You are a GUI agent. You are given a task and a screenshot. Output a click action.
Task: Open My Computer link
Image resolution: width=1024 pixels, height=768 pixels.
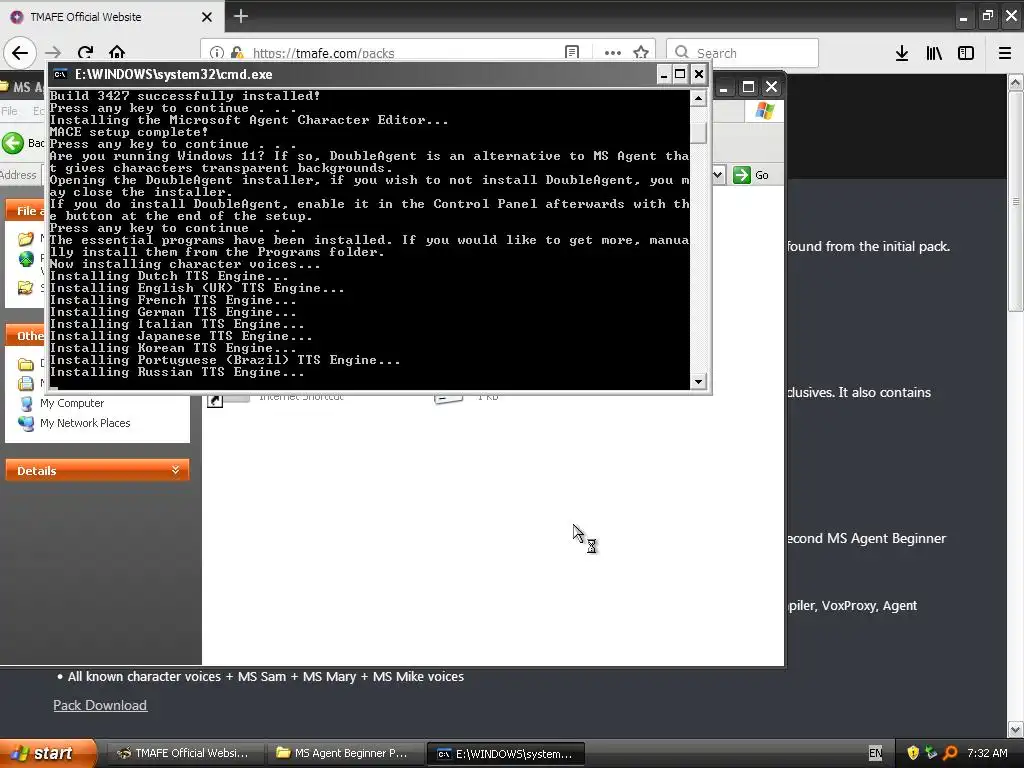(72, 404)
